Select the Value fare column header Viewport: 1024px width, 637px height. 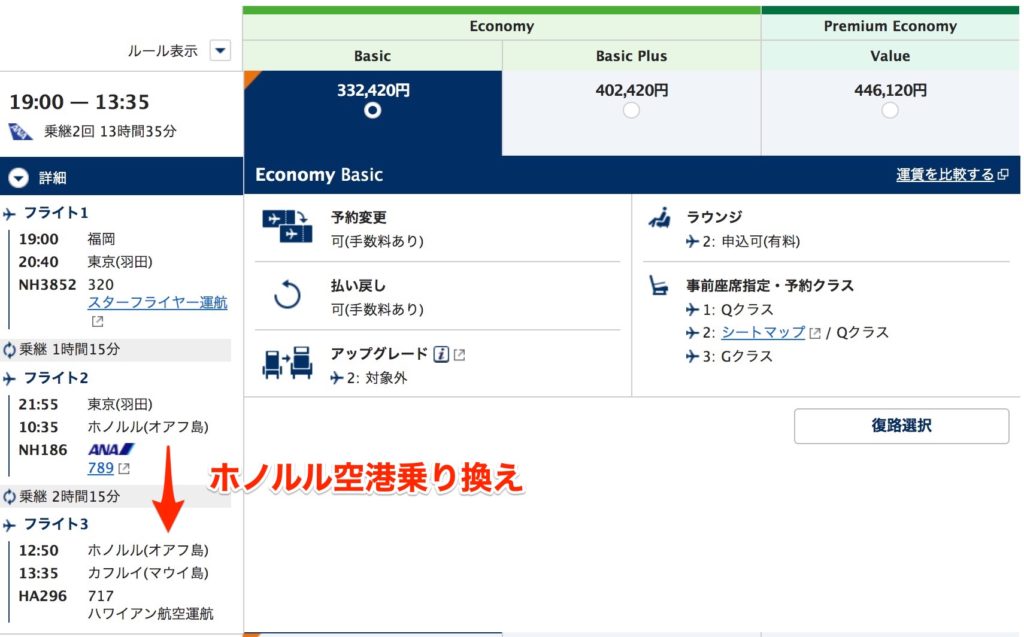click(890, 56)
